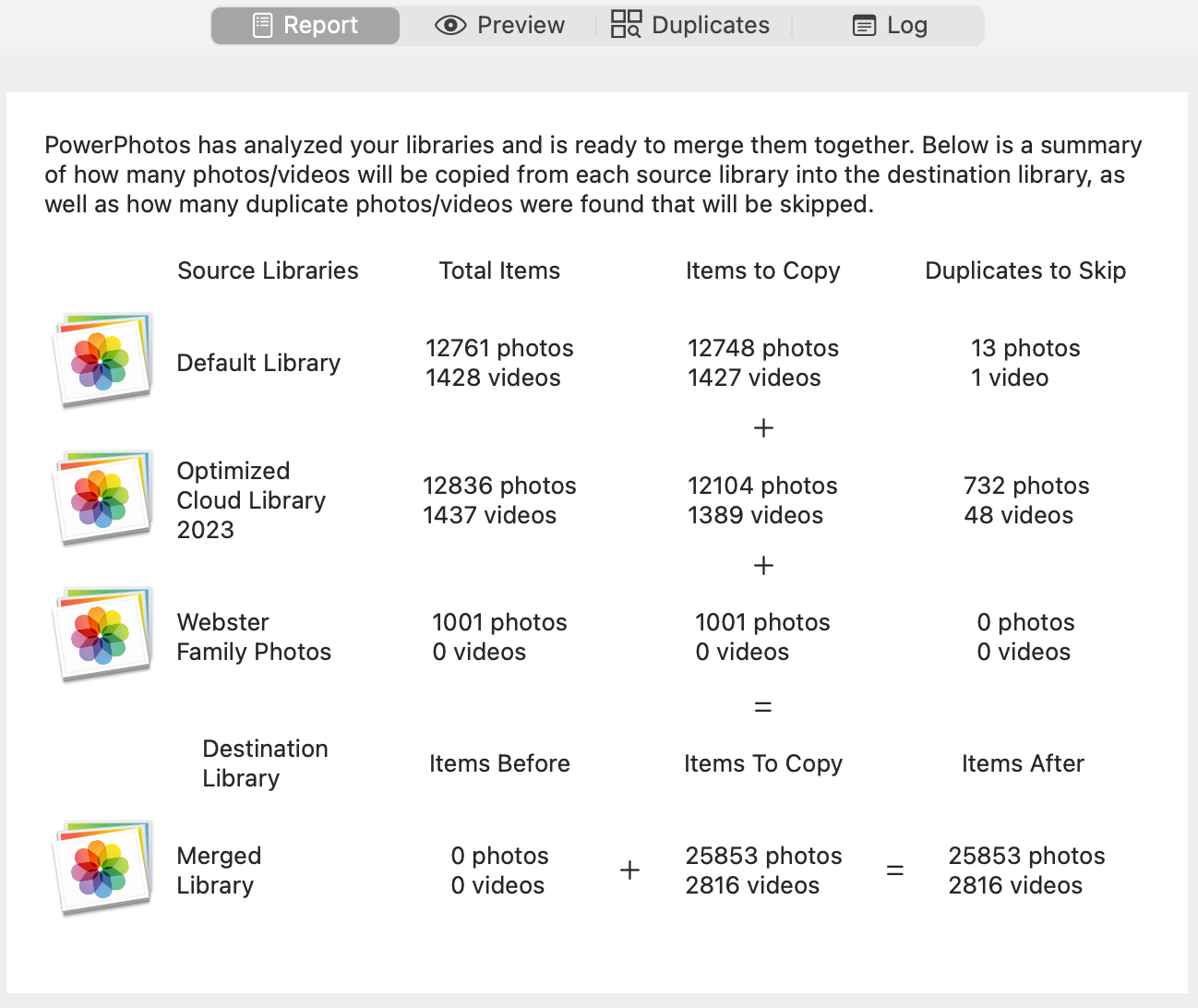Click the Duplicates to Skip column header
Viewport: 1198px width, 1008px height.
pos(1024,270)
